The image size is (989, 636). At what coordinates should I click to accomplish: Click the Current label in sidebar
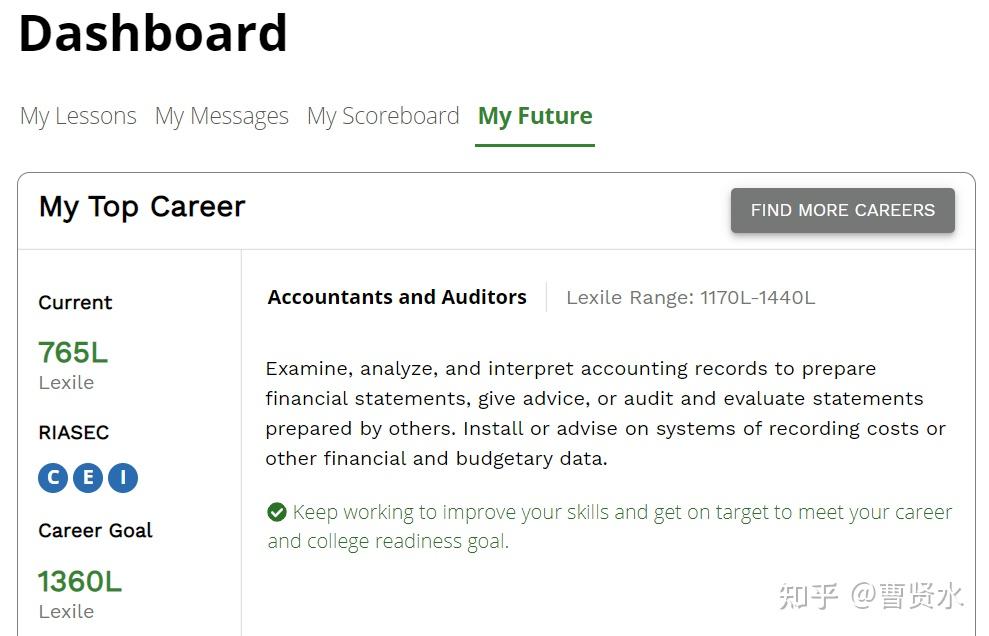(x=75, y=302)
